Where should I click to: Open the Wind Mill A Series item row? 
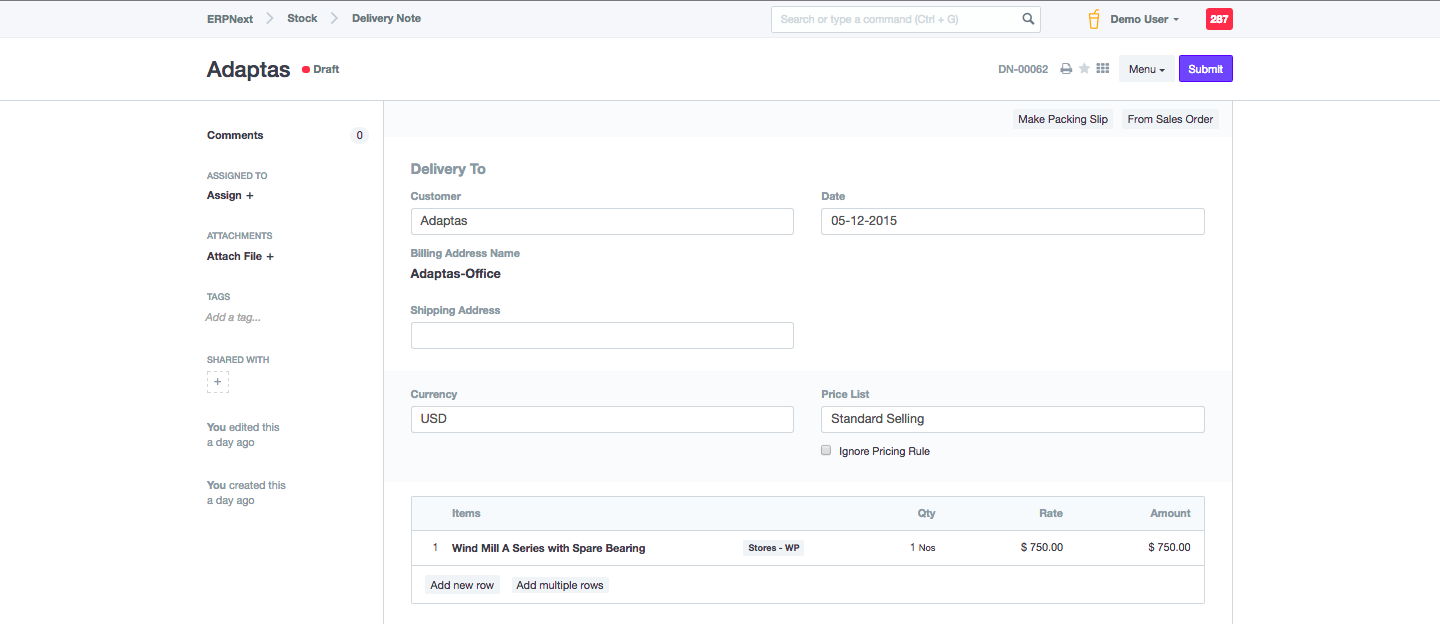pyautogui.click(x=548, y=548)
